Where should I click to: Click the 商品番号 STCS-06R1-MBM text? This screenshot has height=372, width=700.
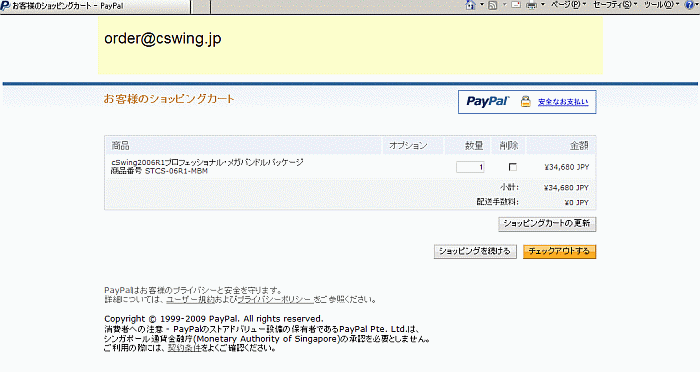(159, 171)
